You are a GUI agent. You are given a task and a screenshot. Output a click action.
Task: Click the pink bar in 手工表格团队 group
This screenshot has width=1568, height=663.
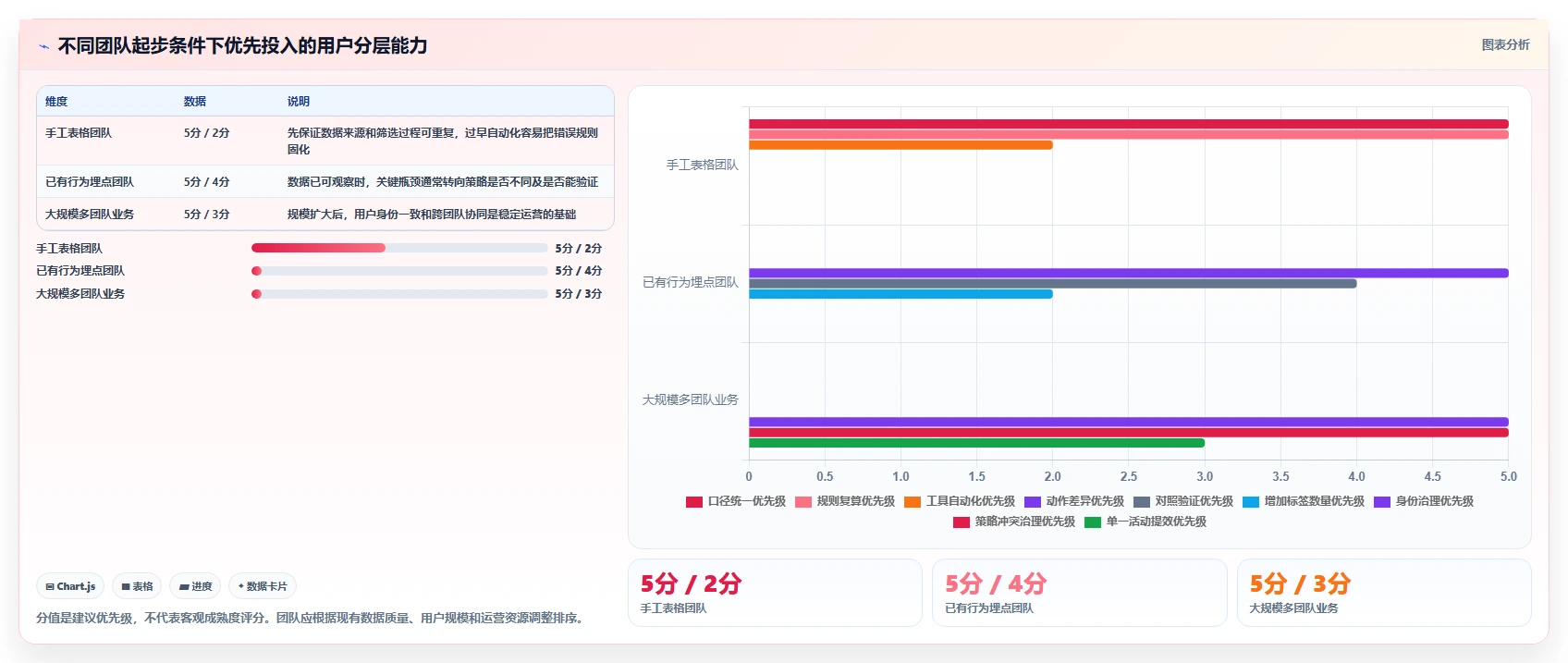pyautogui.click(x=1128, y=135)
